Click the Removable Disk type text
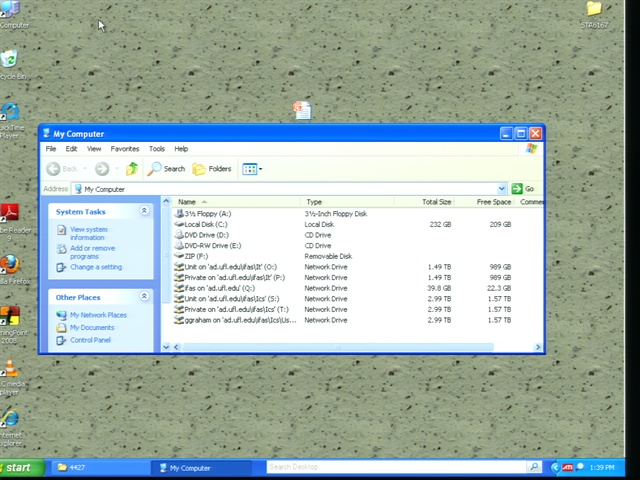640x480 pixels. coord(328,256)
